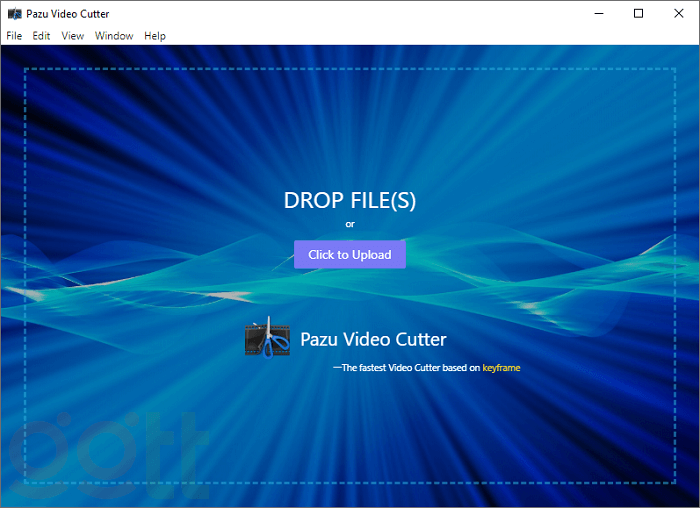Screen dimensions: 700x508
Task: Click the window title text in title bar
Action: 68,14
